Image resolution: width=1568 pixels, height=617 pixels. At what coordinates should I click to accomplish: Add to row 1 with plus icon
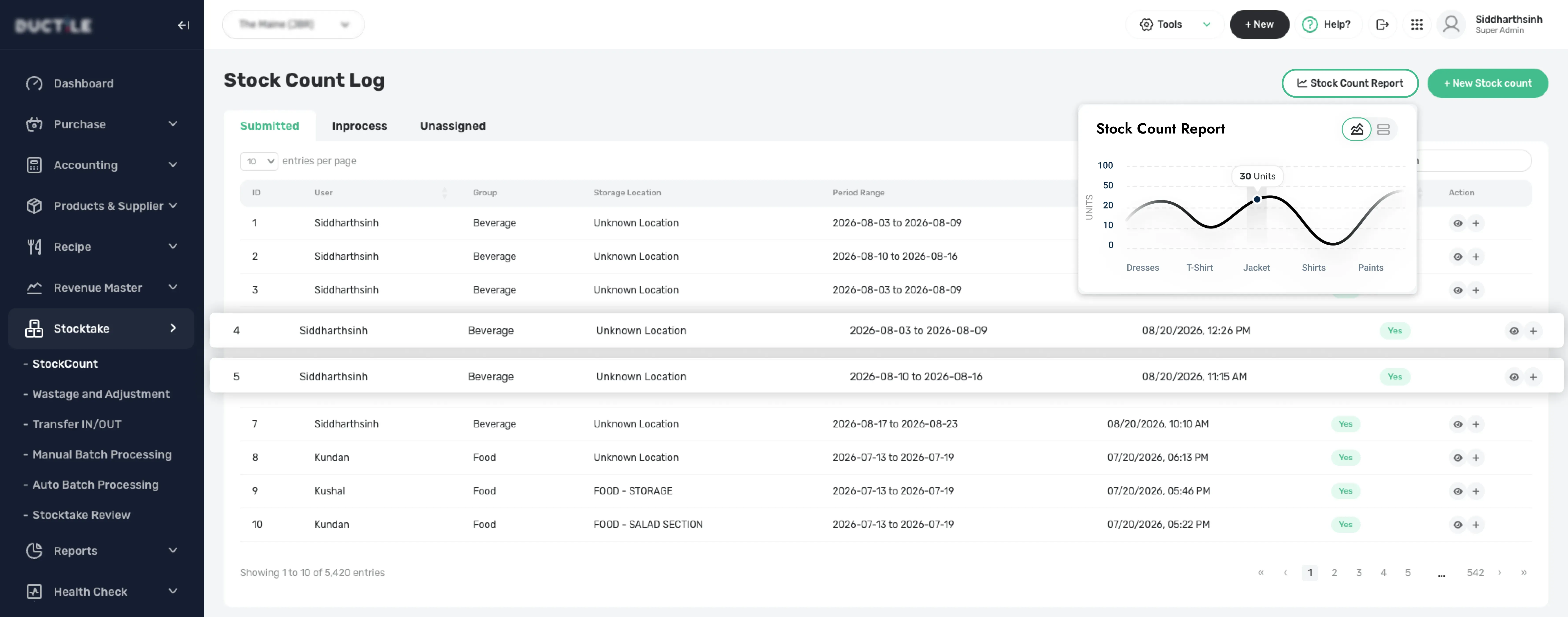point(1476,223)
